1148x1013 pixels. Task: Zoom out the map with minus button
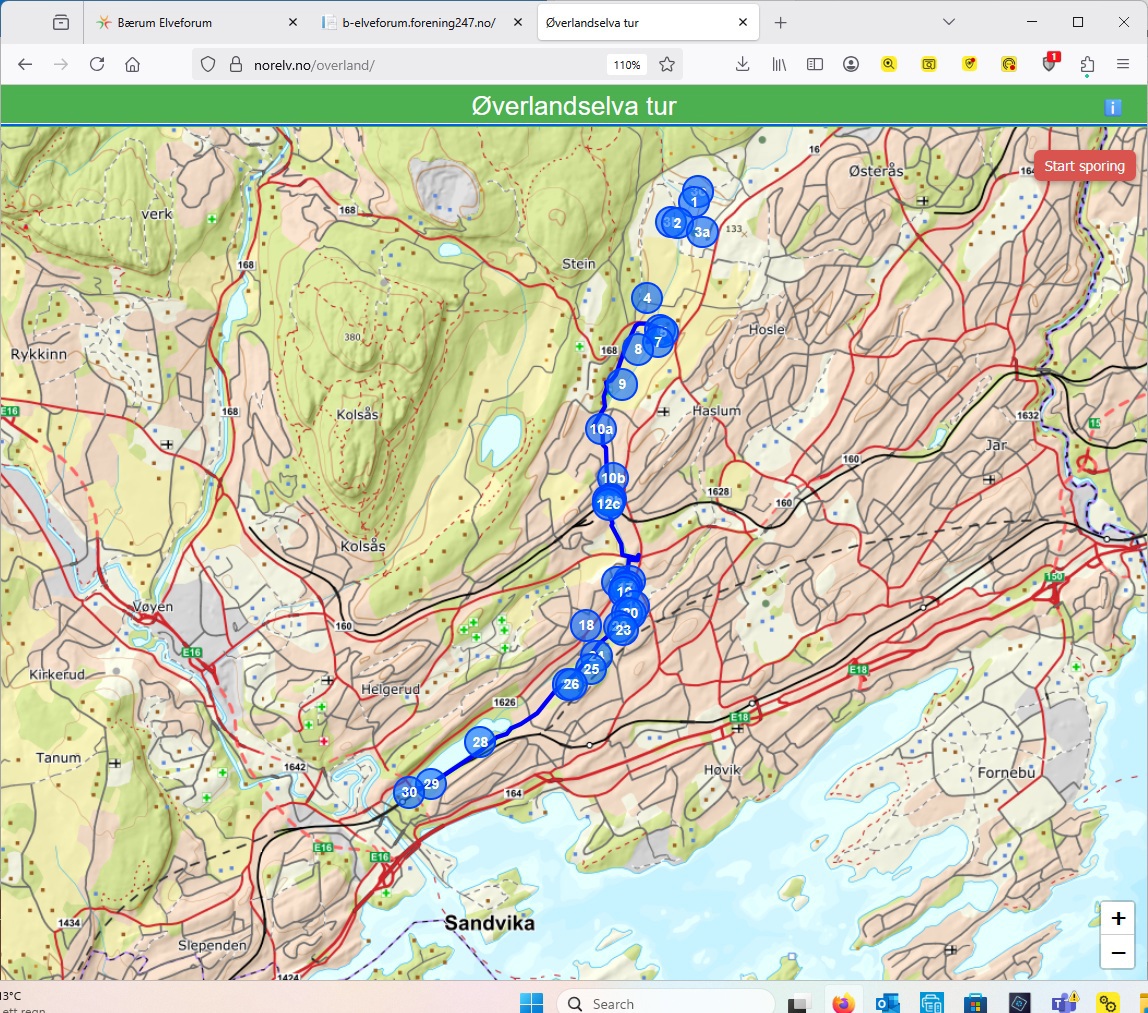[x=1117, y=955]
